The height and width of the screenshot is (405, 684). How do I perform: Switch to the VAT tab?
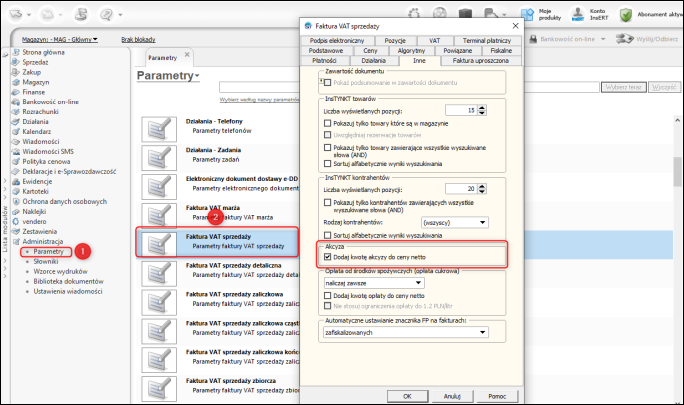(435, 41)
